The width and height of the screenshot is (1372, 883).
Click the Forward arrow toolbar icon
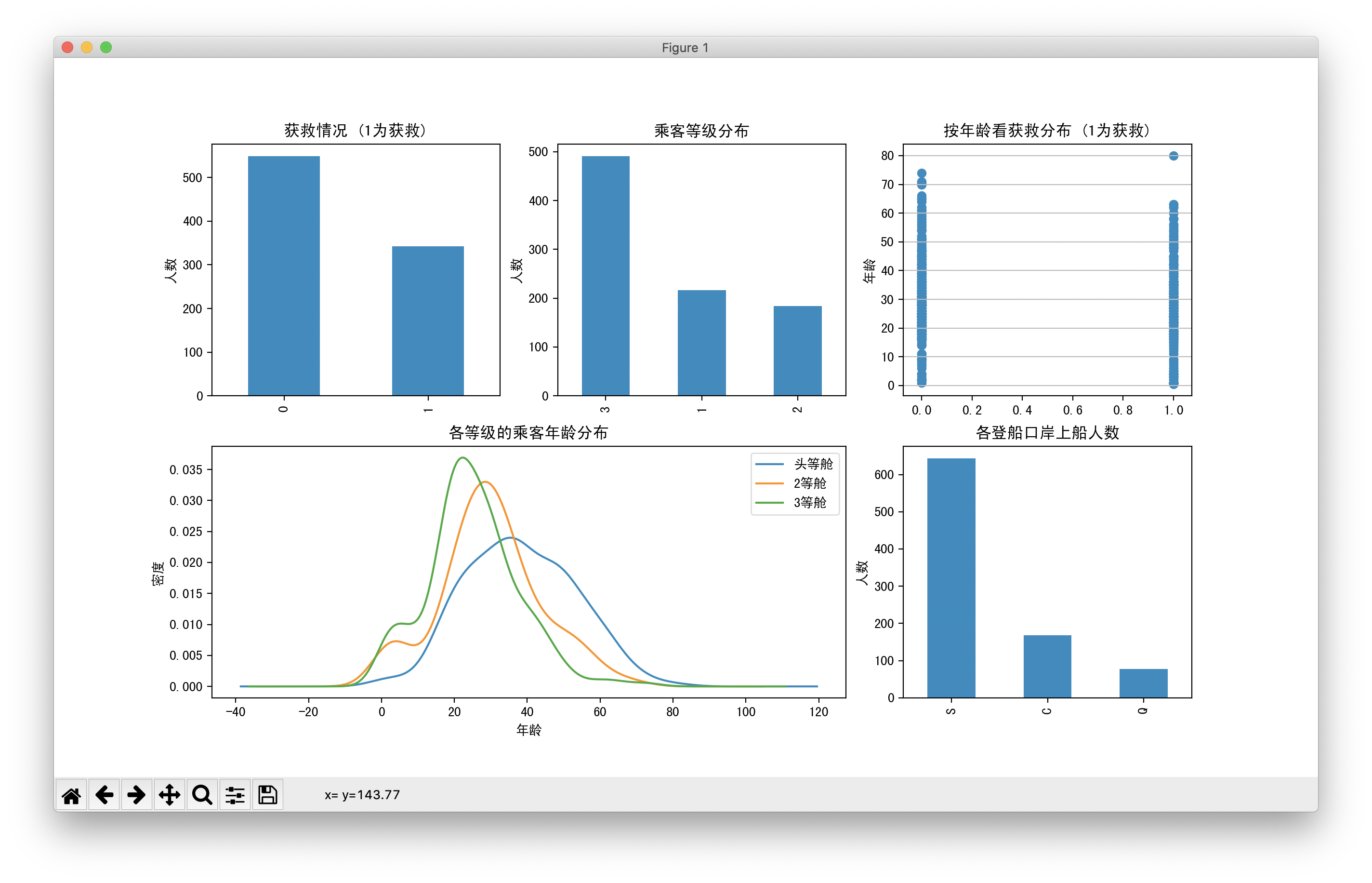point(136,795)
